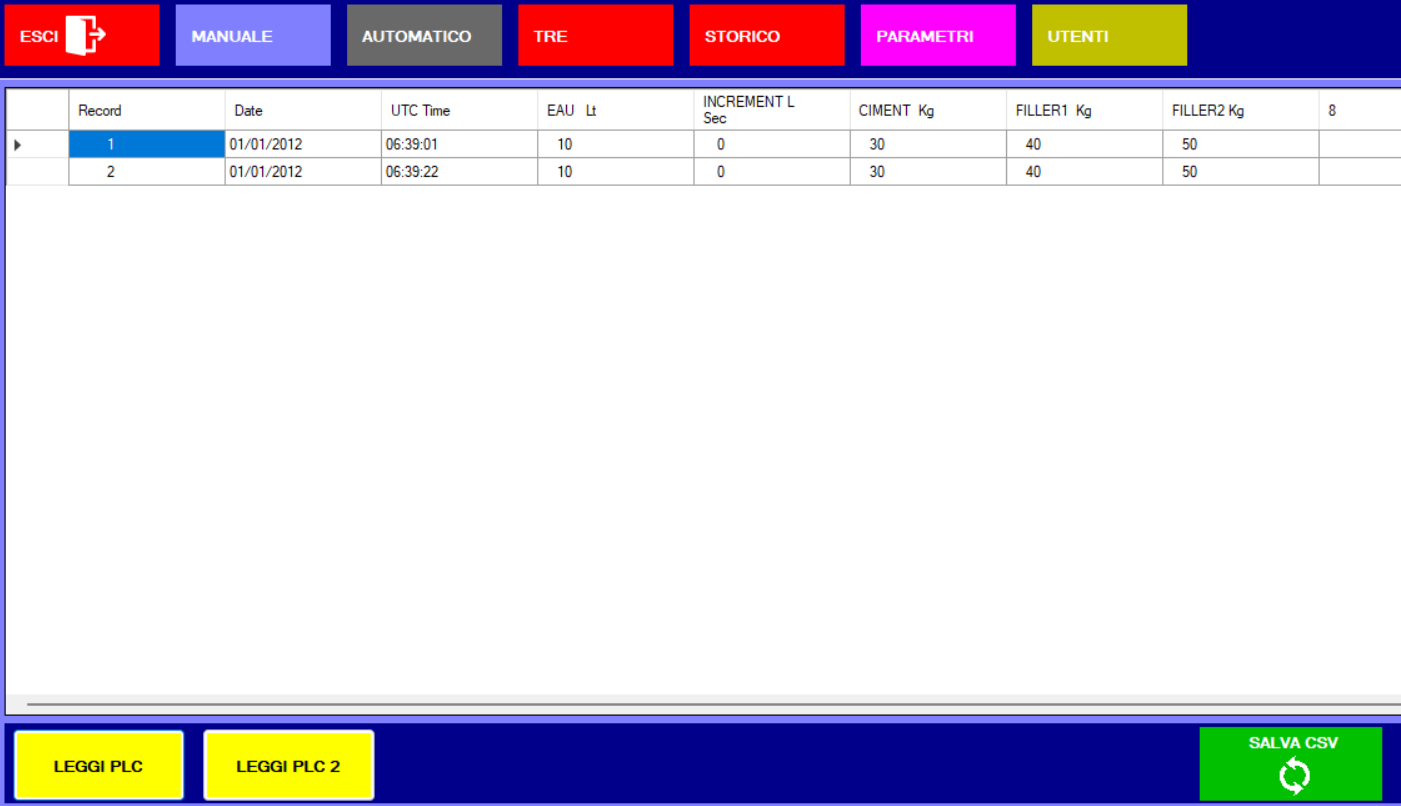
Task: Select the FILLER1 value 40 in record 1
Action: (1084, 144)
